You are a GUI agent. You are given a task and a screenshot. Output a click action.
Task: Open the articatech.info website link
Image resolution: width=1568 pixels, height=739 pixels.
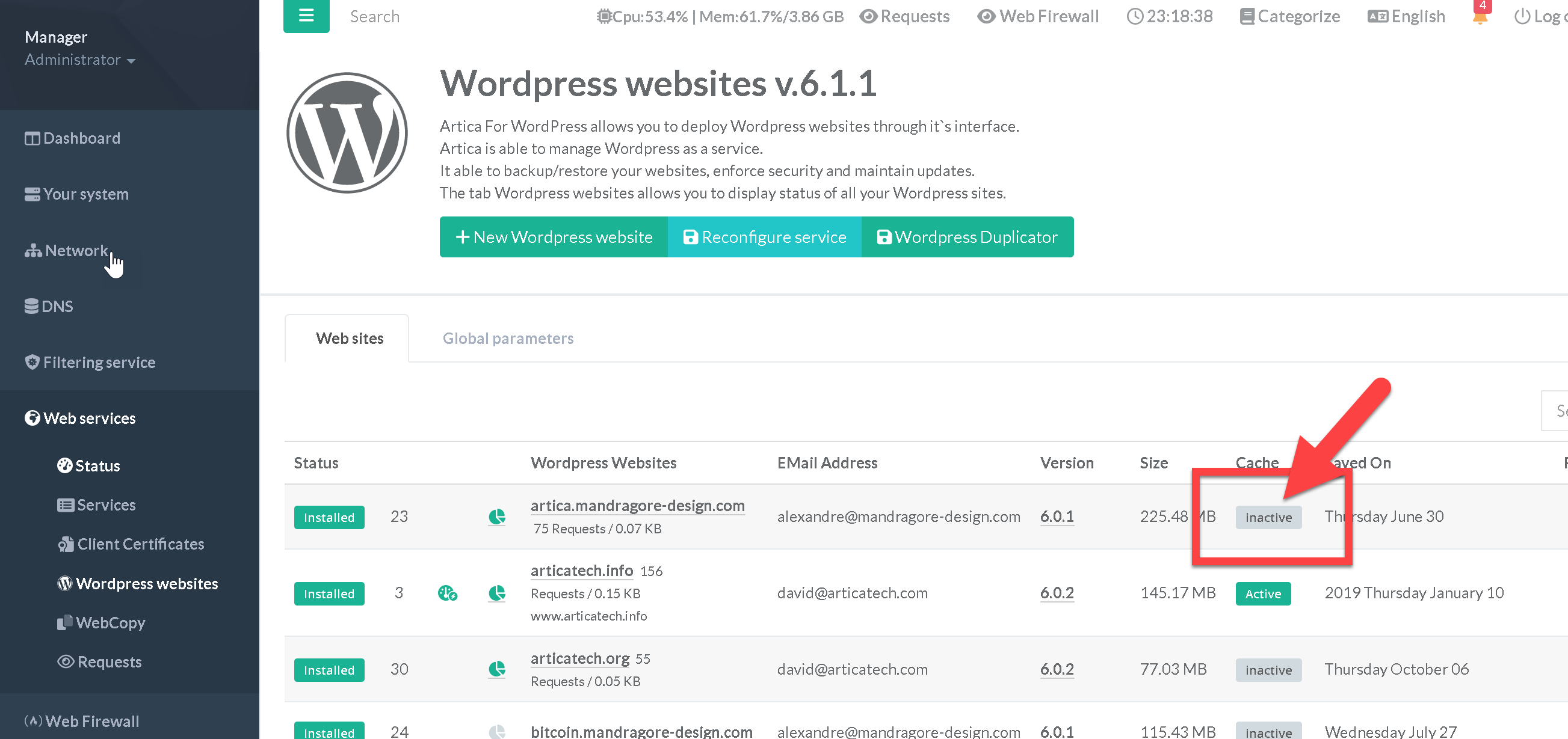click(x=581, y=571)
